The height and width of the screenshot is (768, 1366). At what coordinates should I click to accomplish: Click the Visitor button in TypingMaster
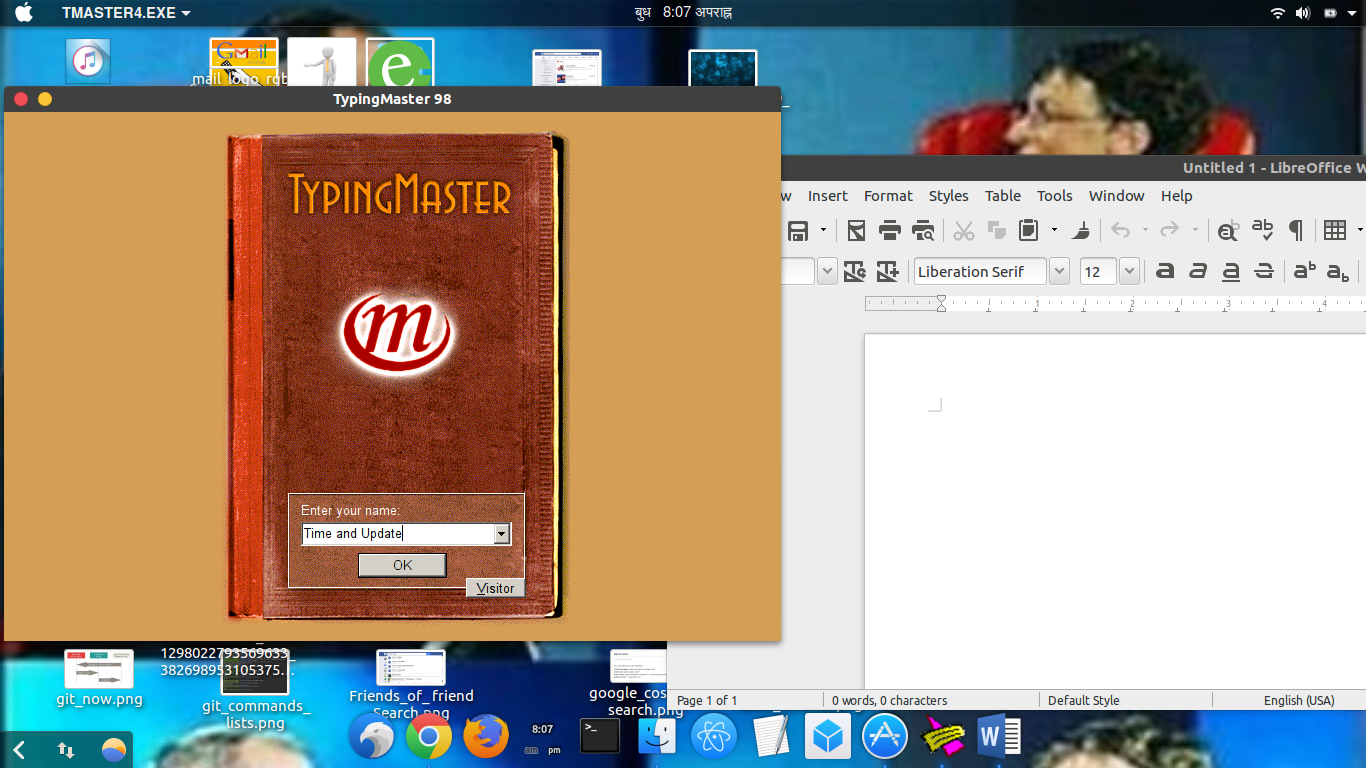coord(495,588)
